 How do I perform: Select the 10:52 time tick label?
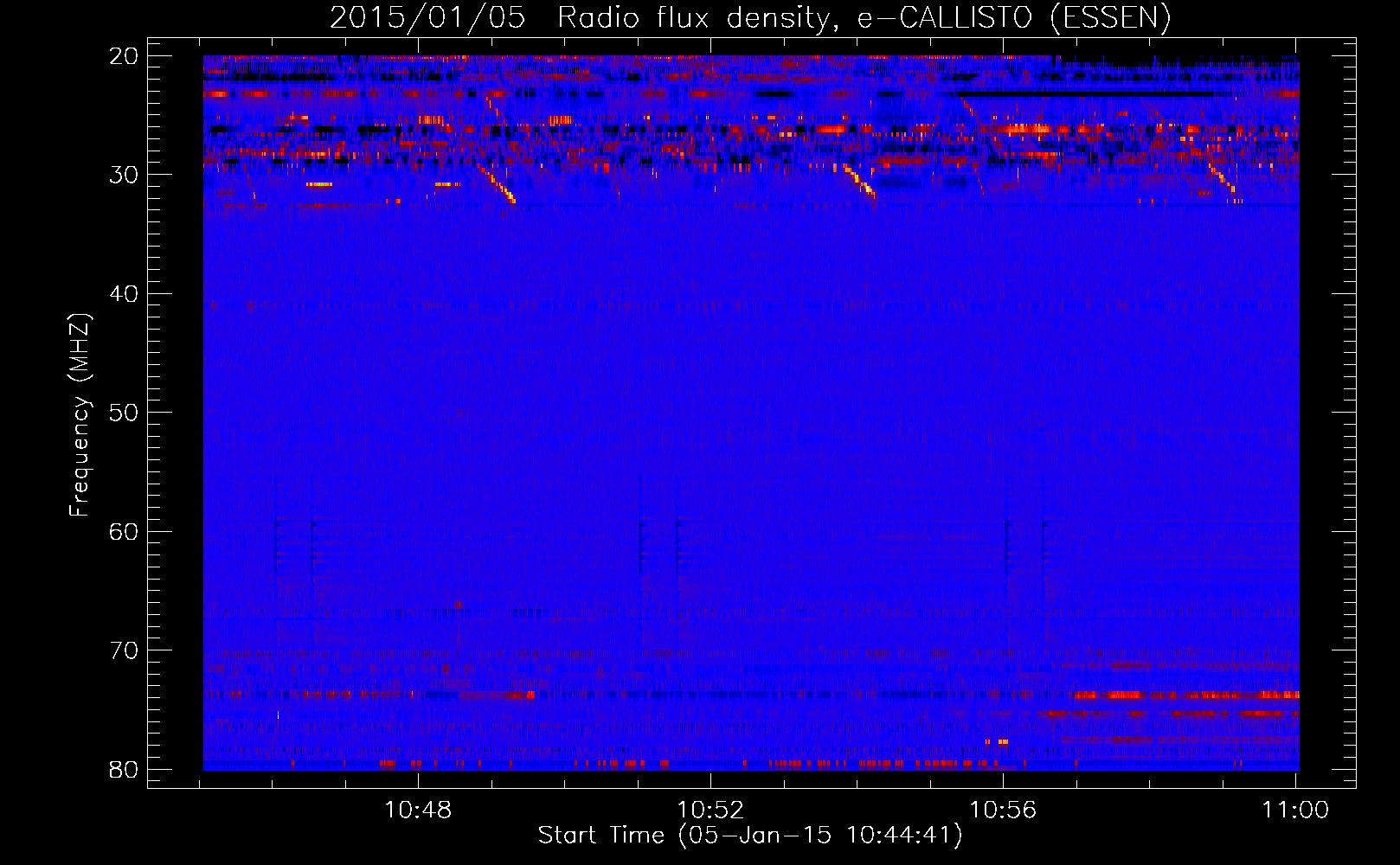pos(710,810)
